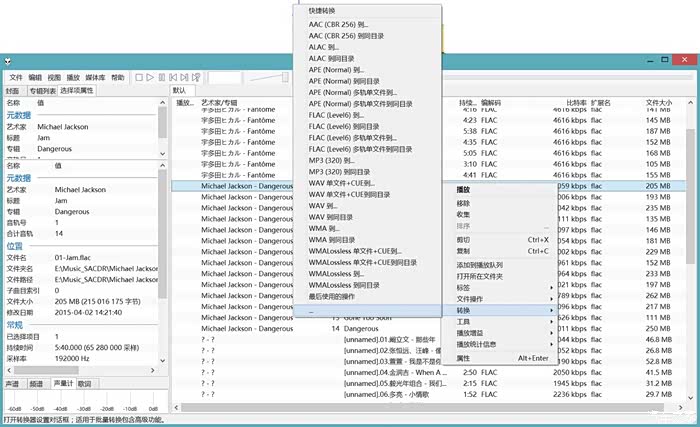
Task: Click the 文件大小 column header
Action: pos(659,102)
